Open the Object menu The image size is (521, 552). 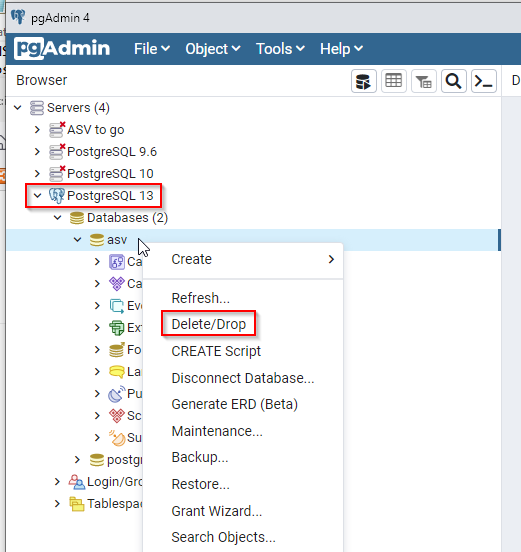click(x=213, y=49)
